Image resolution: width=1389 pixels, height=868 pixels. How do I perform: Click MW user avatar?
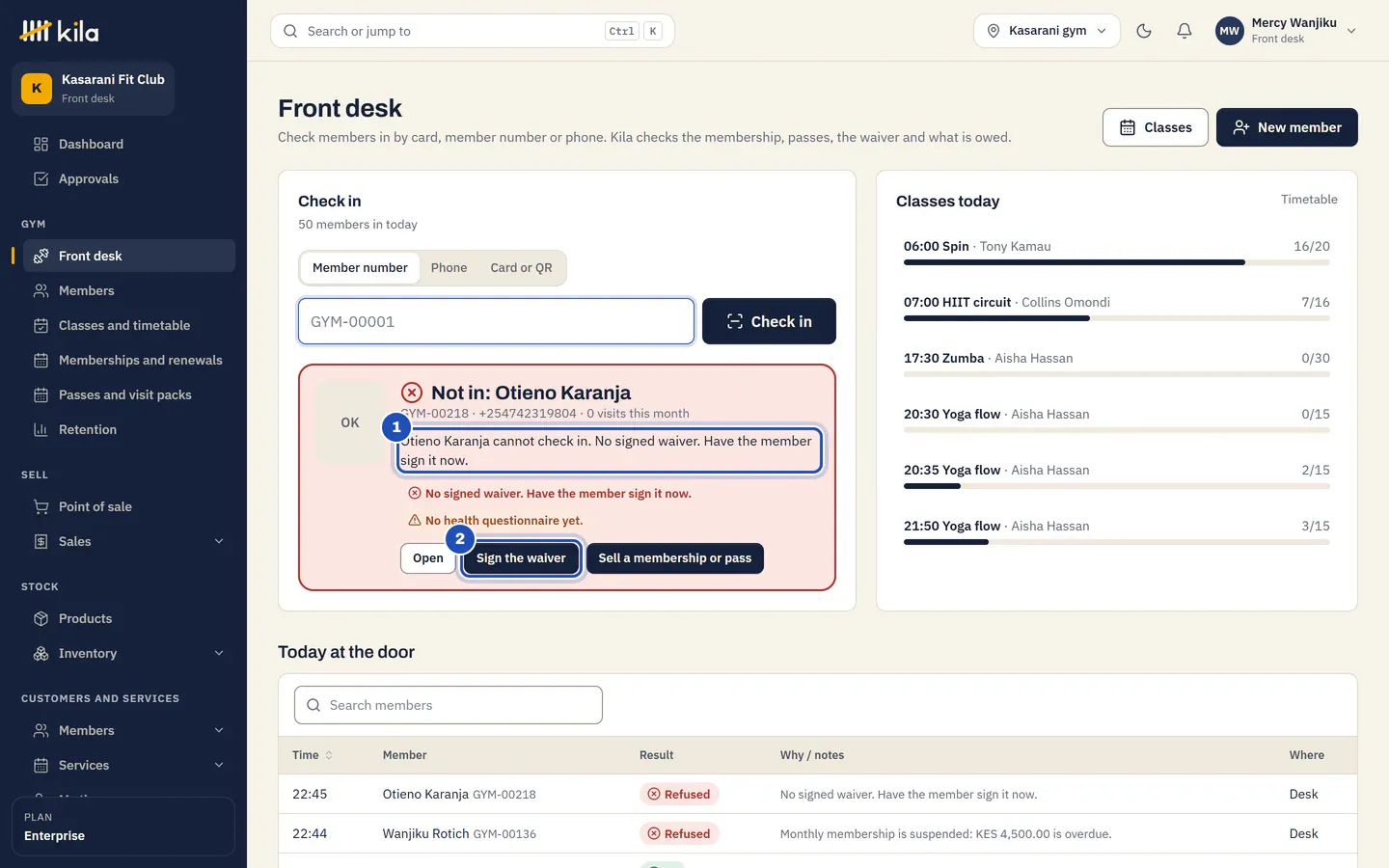1229,31
